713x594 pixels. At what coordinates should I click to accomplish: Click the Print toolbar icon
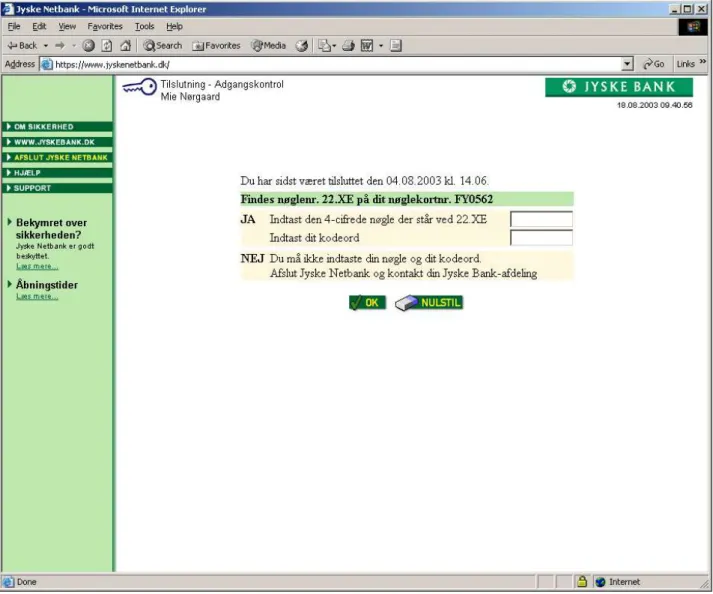348,45
